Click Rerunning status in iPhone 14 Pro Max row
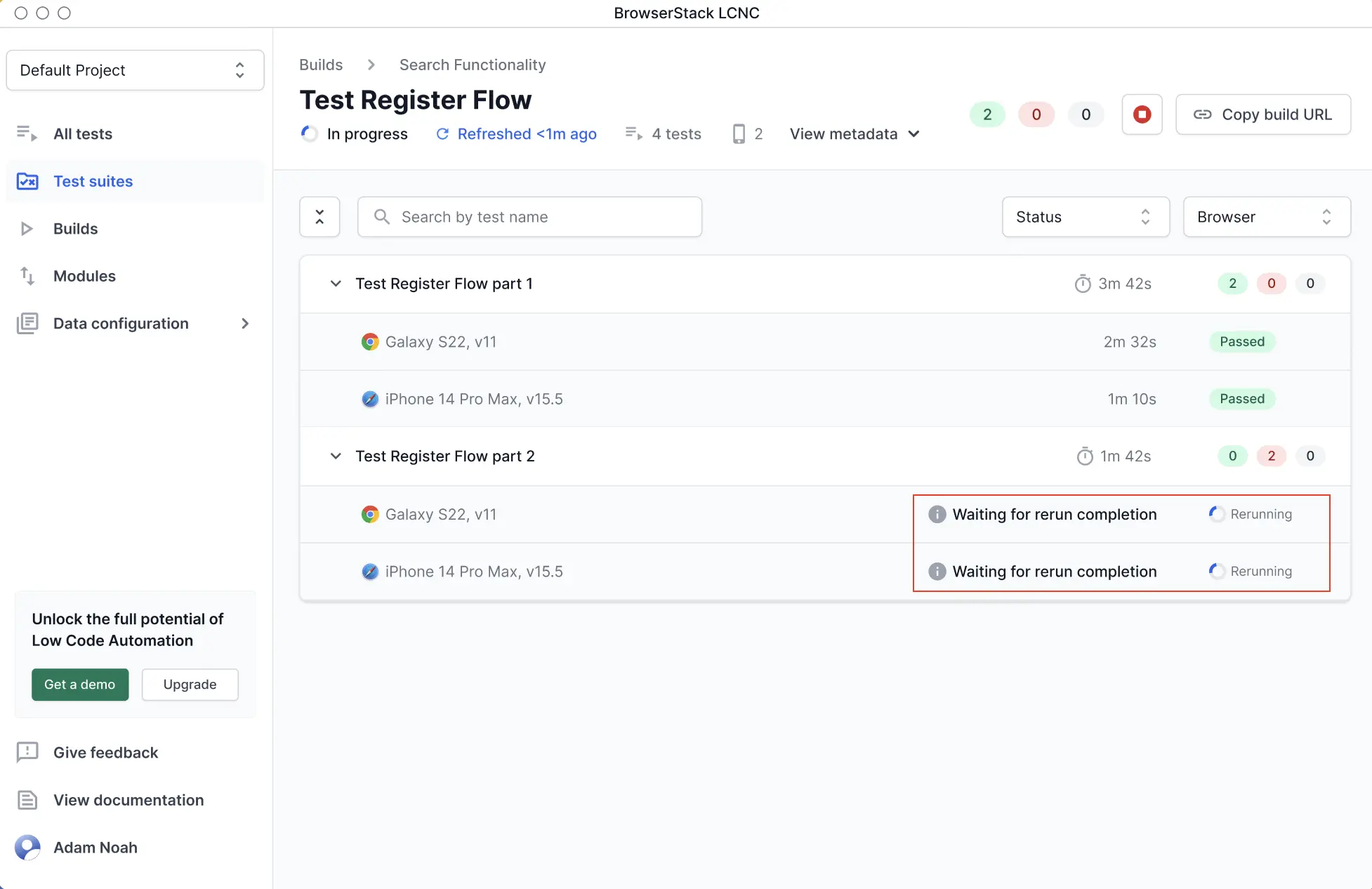 [1251, 572]
